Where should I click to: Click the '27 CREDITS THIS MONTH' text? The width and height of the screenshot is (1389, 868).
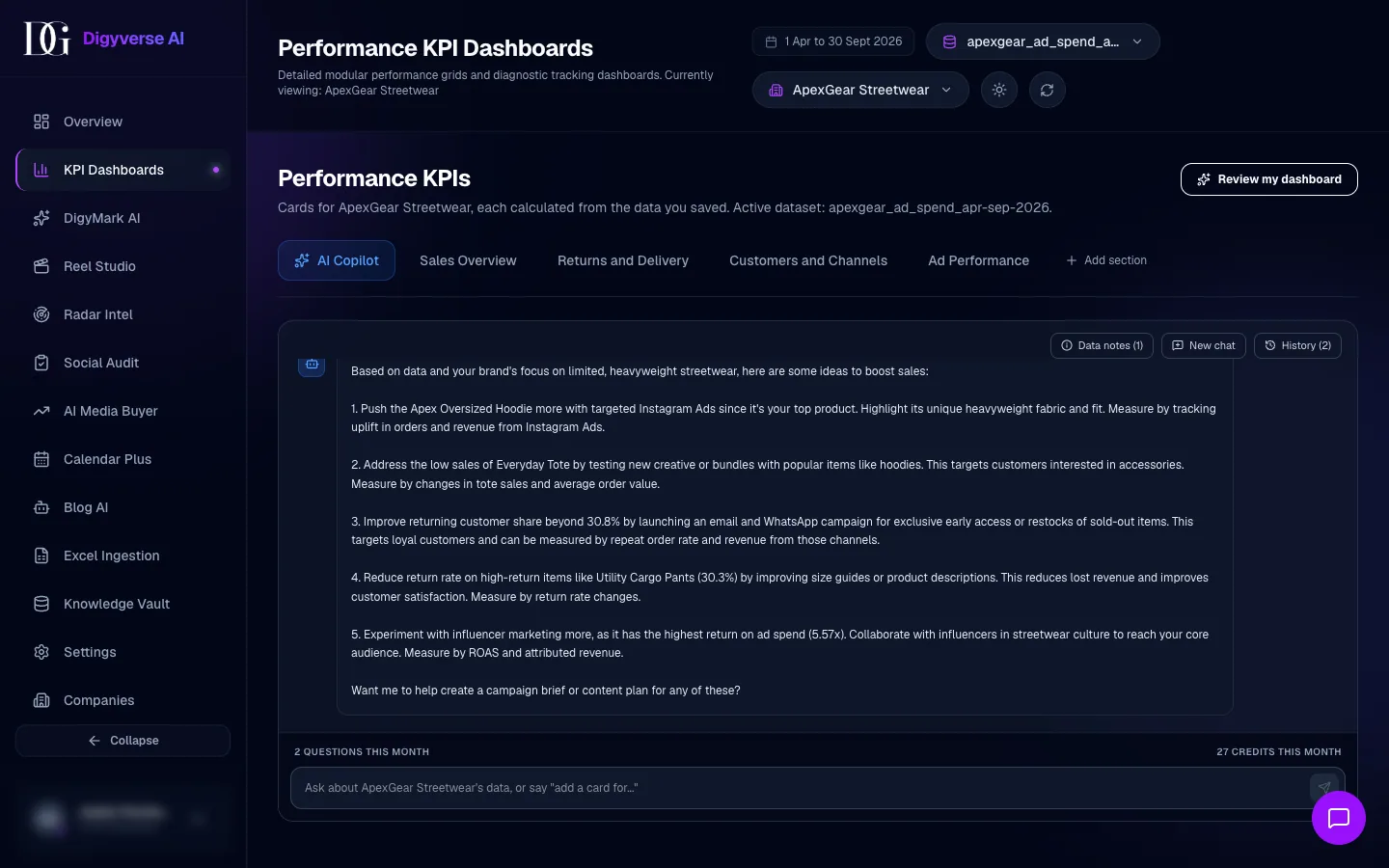point(1279,751)
